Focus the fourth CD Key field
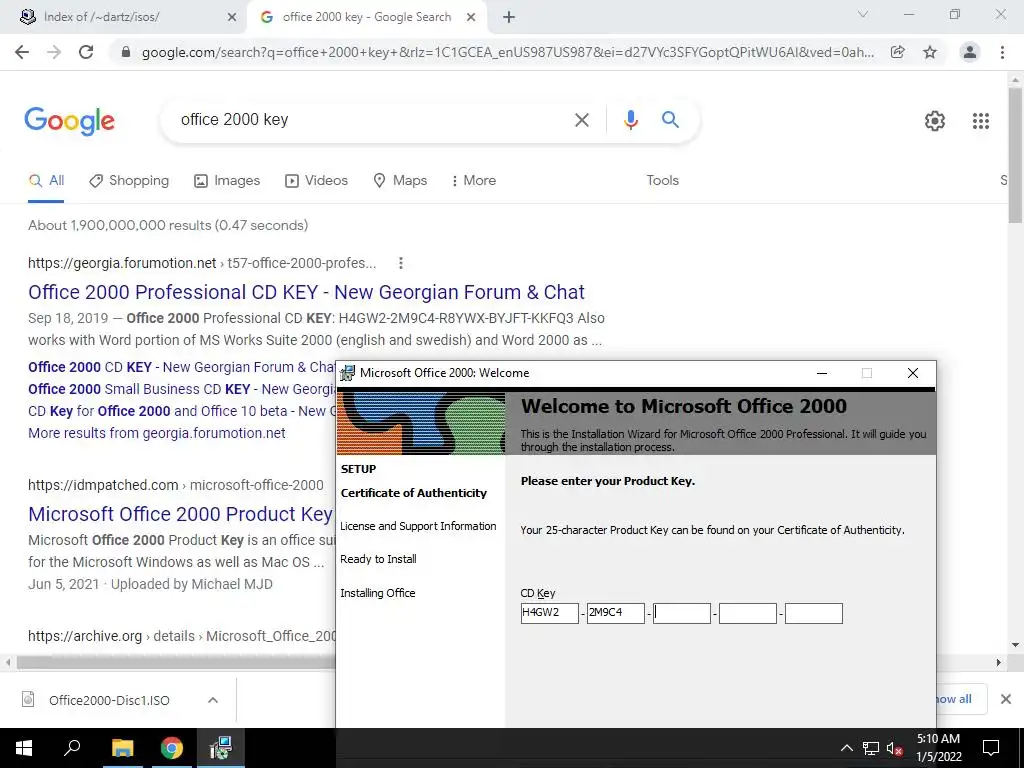Viewport: 1024px width, 768px height. [747, 613]
